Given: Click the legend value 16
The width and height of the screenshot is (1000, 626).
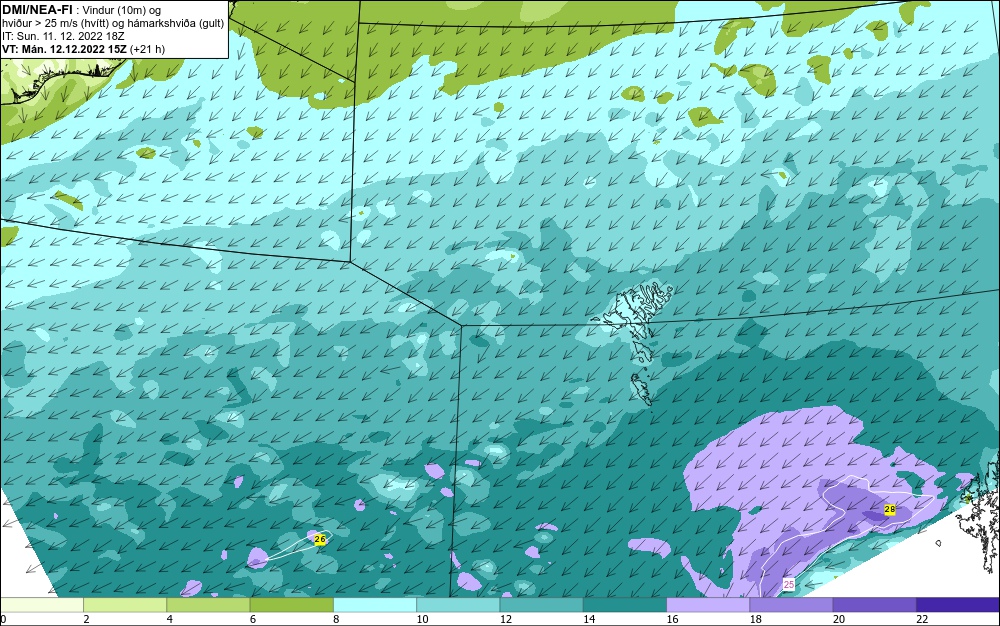Looking at the screenshot, I should (672, 619).
